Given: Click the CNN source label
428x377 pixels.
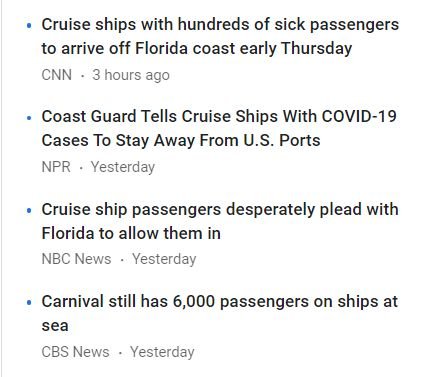Looking at the screenshot, I should (56, 75).
